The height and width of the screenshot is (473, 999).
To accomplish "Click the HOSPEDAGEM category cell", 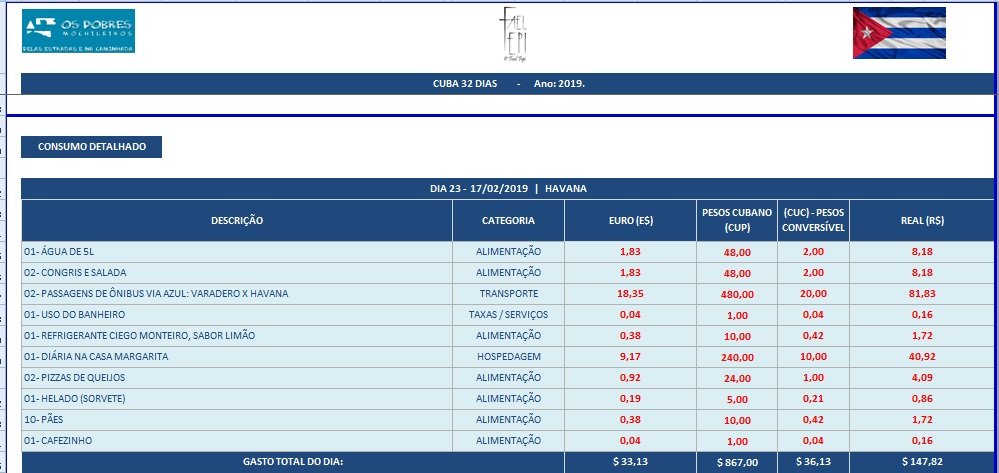I will (508, 356).
